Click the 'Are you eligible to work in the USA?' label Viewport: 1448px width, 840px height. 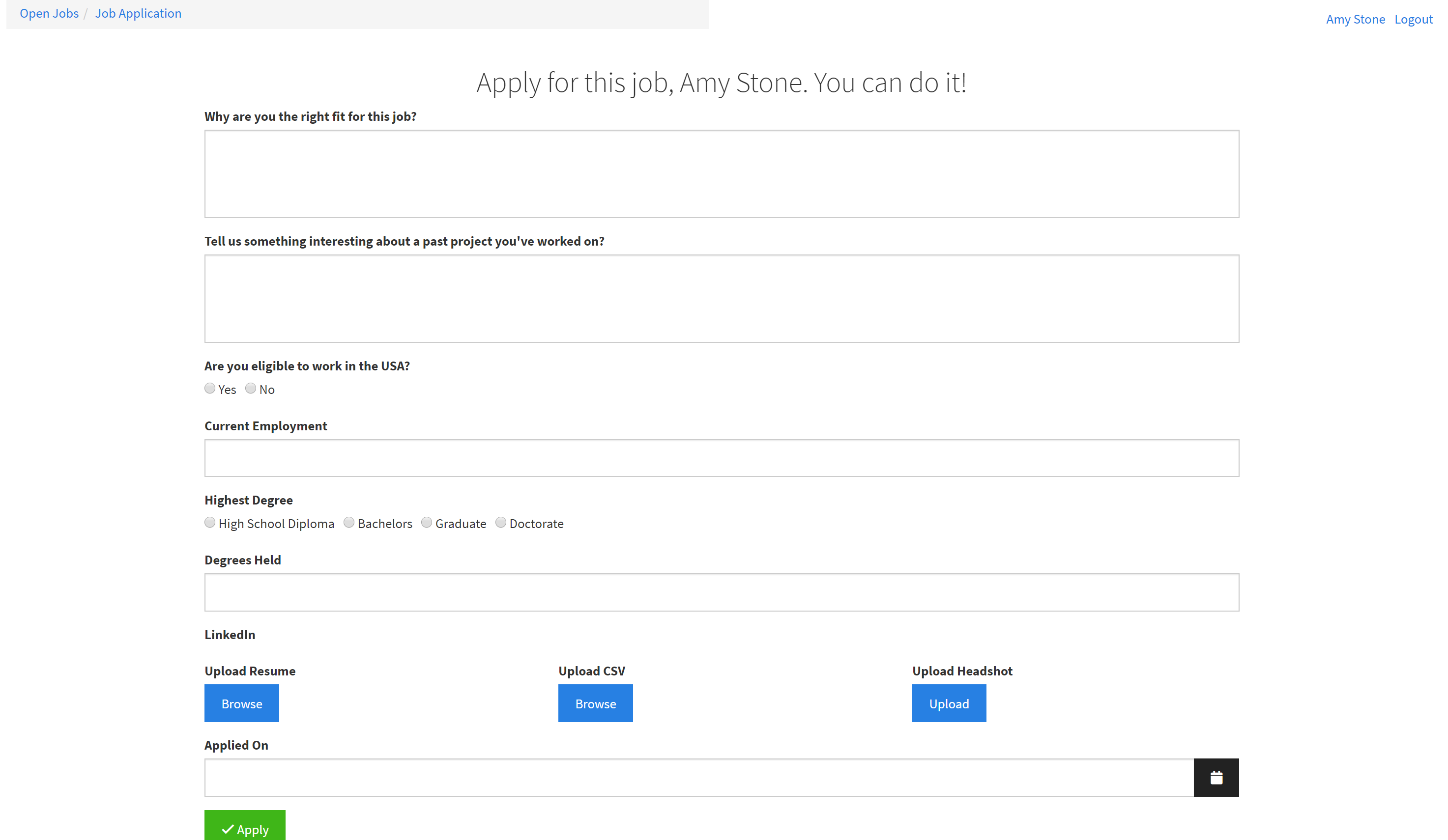coord(307,366)
